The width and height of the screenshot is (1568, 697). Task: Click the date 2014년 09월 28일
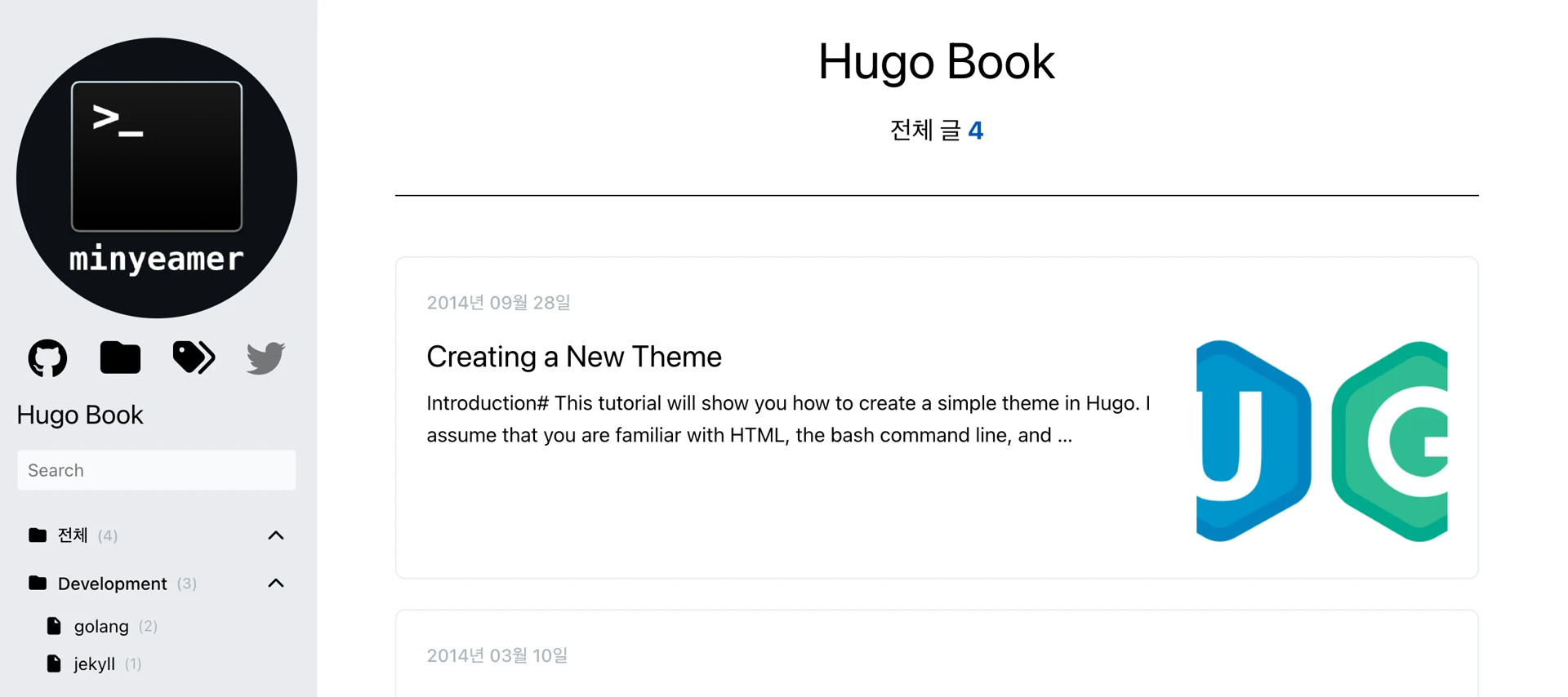498,303
